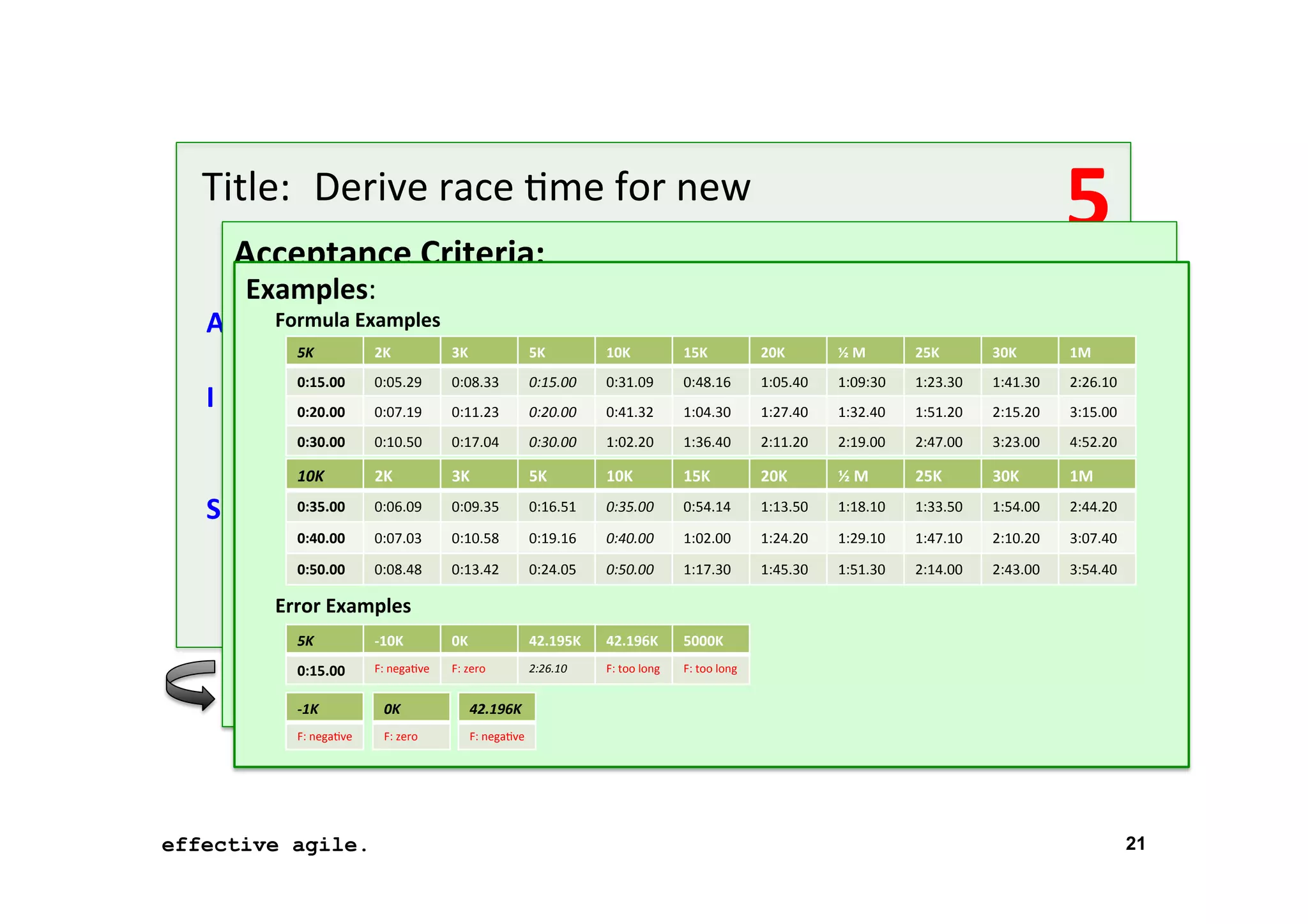
Task: Click cell 0:08.48
Action: pyautogui.click(x=401, y=570)
